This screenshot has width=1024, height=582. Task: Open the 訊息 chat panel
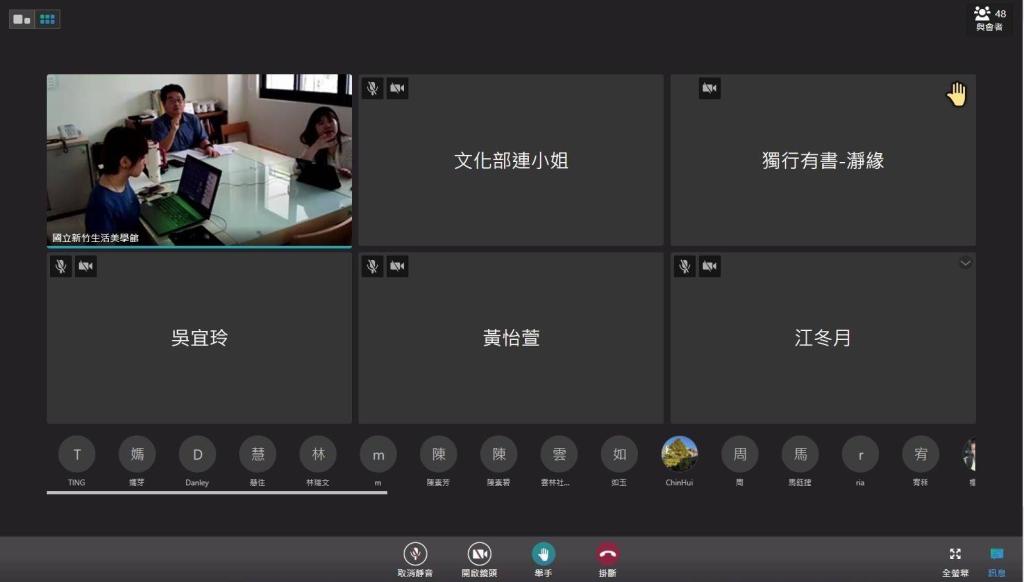[x=996, y=554]
